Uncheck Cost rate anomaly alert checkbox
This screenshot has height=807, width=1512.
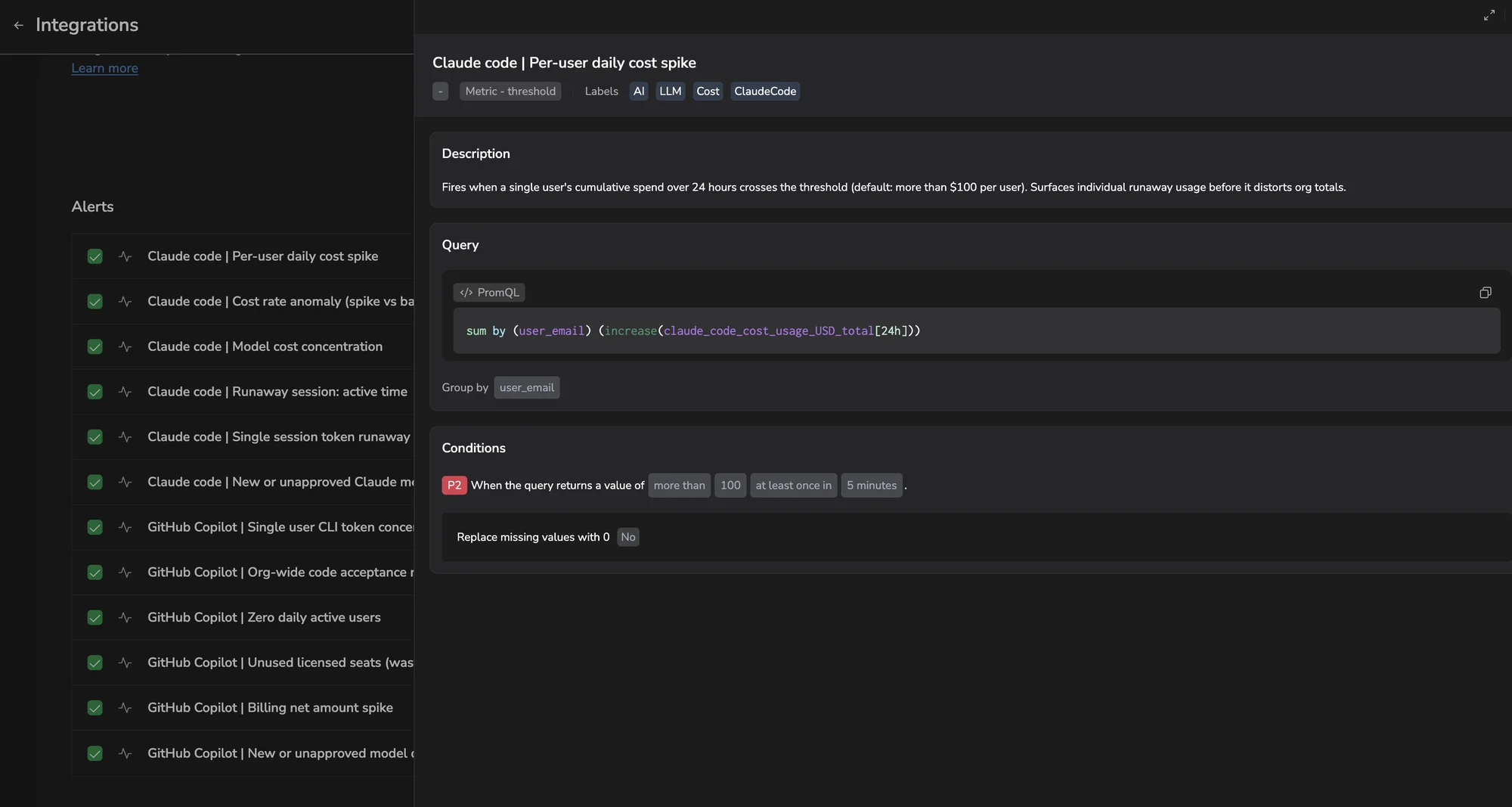tap(94, 302)
